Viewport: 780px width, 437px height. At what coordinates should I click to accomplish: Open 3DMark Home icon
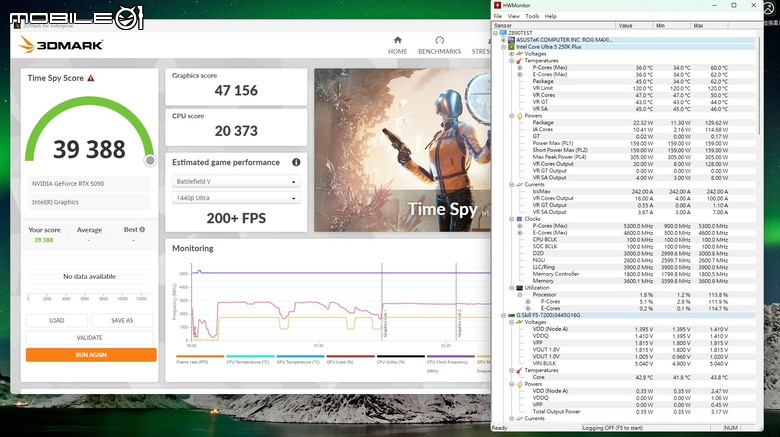pos(397,40)
